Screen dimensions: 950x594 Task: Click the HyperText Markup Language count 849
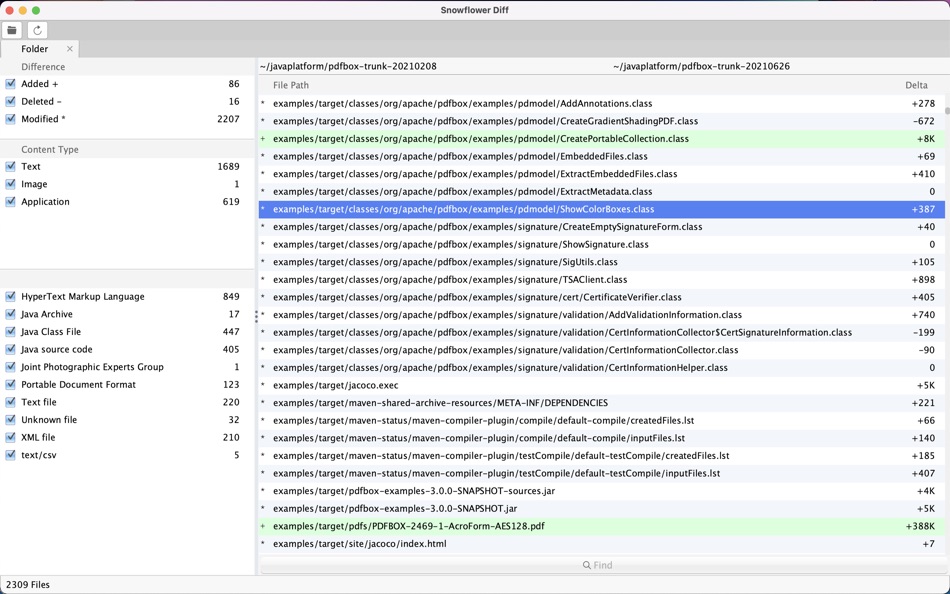point(231,296)
